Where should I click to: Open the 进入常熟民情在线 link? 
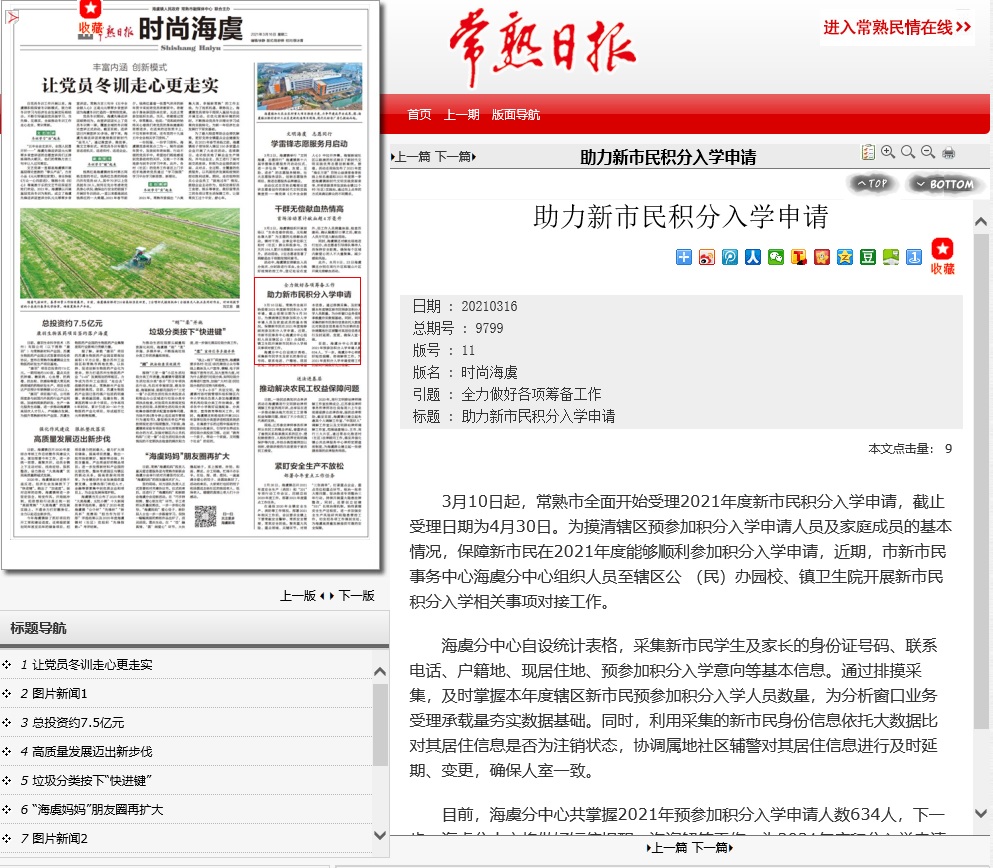[897, 27]
